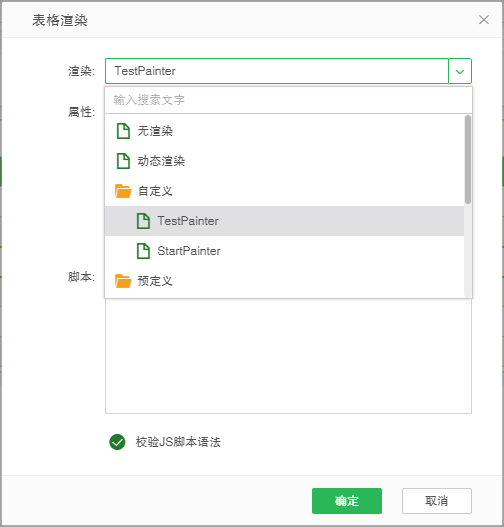Click the StartPainter file icon
The width and height of the screenshot is (504, 527).
pyautogui.click(x=143, y=251)
